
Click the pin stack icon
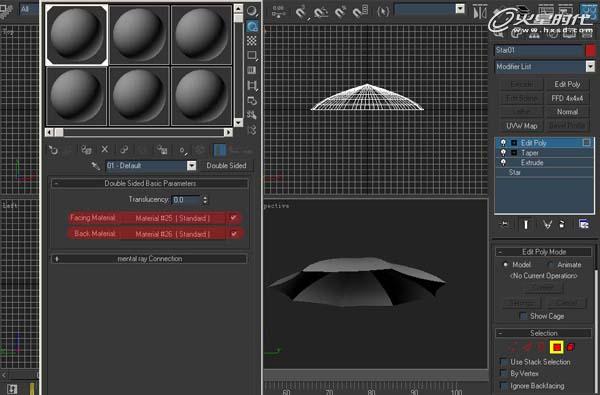point(505,224)
